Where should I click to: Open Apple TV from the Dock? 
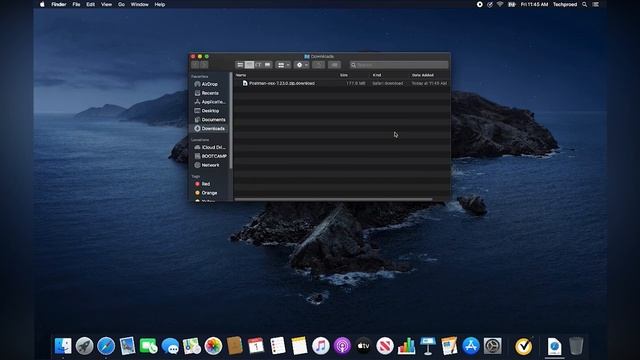[x=364, y=346]
